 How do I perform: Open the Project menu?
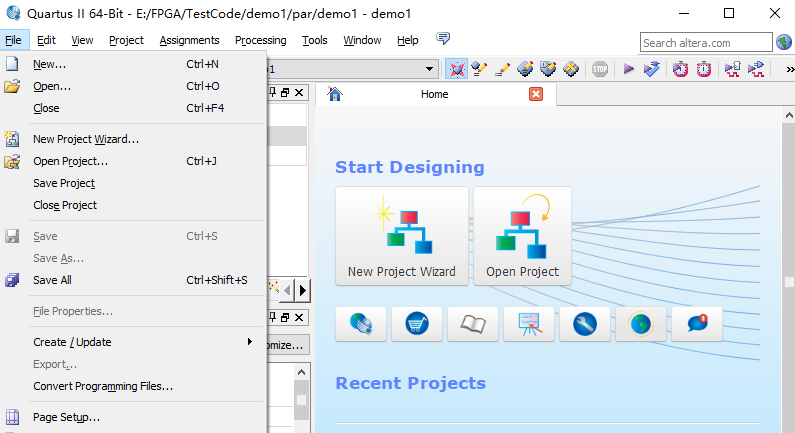[126, 40]
